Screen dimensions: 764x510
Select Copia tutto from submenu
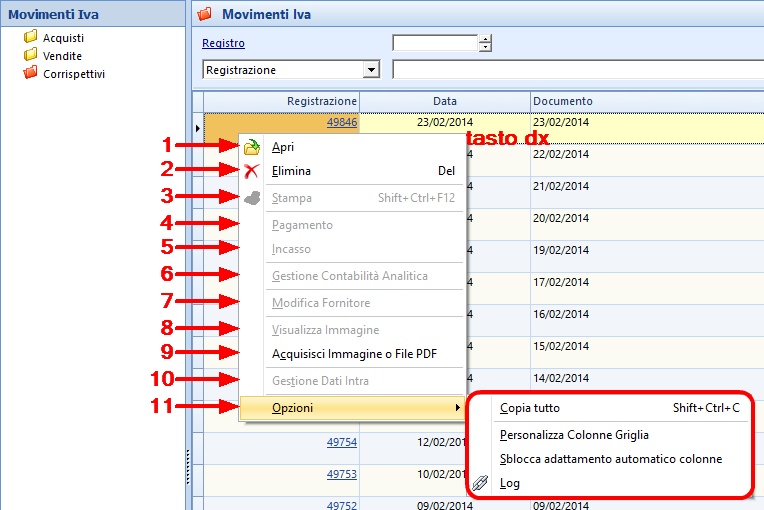click(530, 408)
